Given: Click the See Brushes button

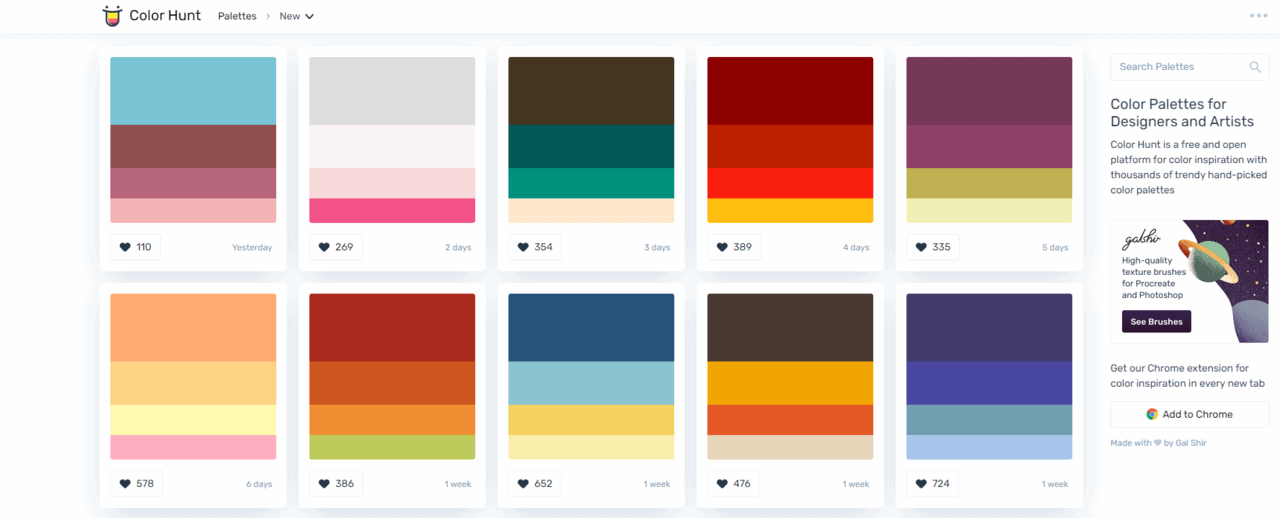Looking at the screenshot, I should 1156,322.
